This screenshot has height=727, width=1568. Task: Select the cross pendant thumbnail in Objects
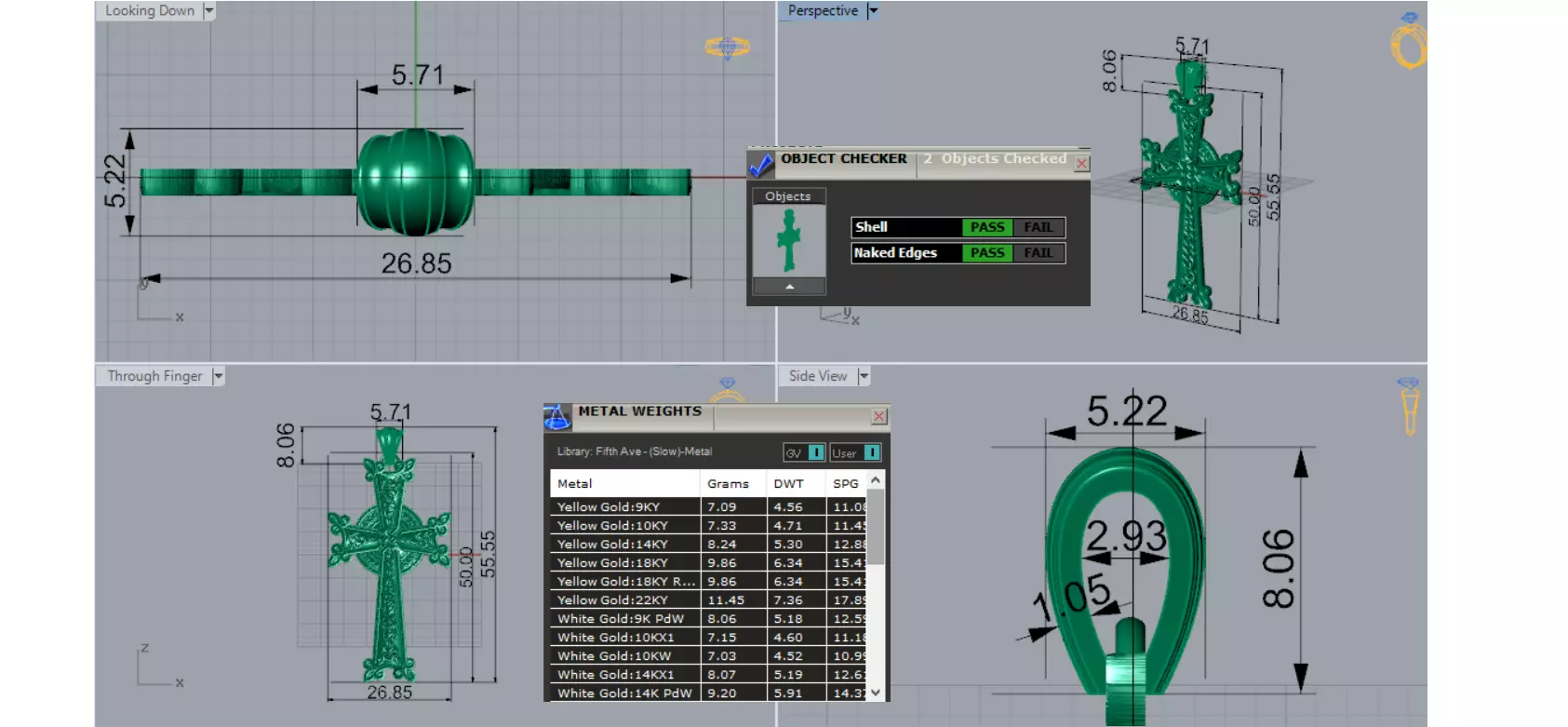coord(789,240)
